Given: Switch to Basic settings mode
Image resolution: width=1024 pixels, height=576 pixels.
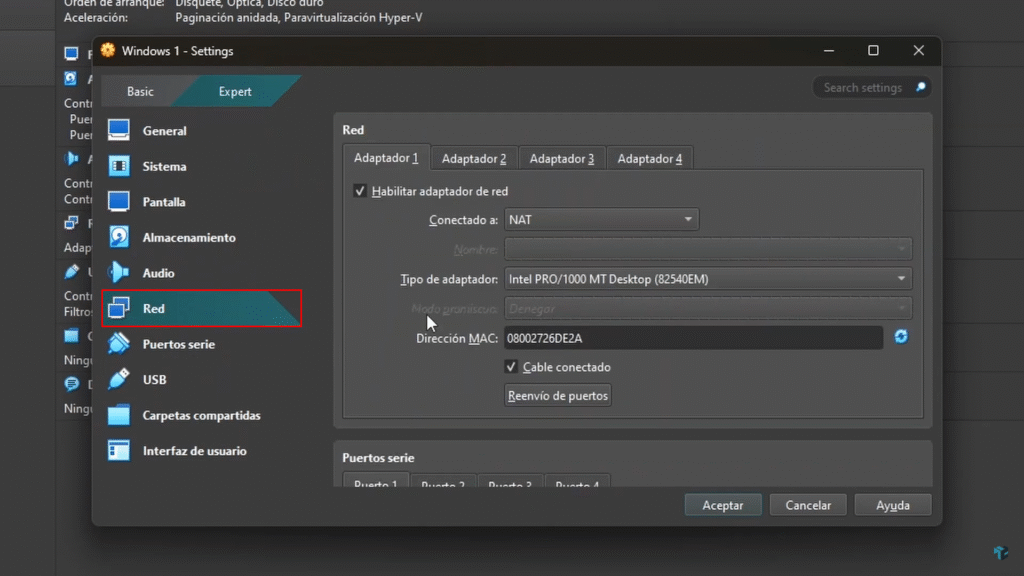Looking at the screenshot, I should (x=140, y=91).
